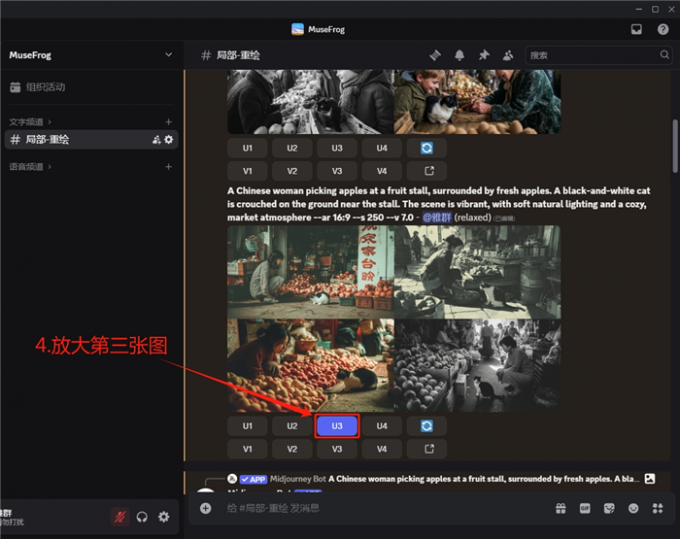Image resolution: width=680 pixels, height=539 pixels.
Task: Click the Midjourney Bot name
Action: tap(298, 479)
